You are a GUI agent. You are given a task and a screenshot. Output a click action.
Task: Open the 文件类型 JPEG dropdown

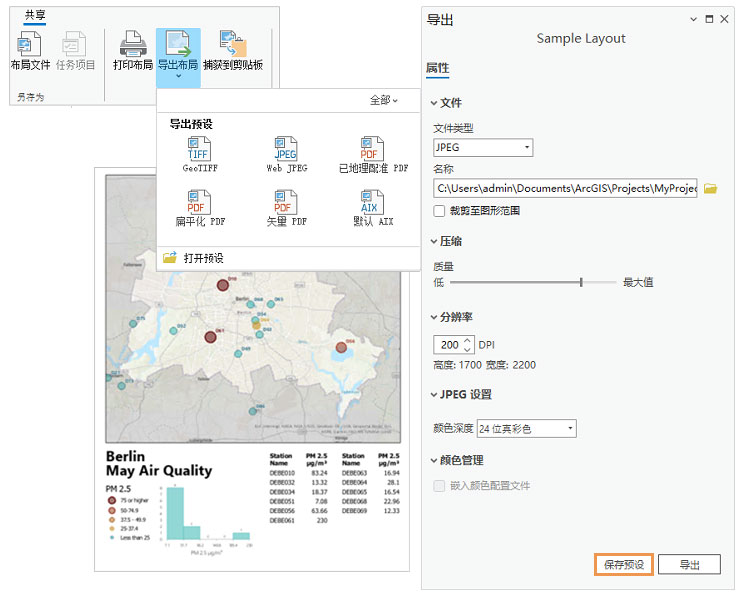[483, 147]
